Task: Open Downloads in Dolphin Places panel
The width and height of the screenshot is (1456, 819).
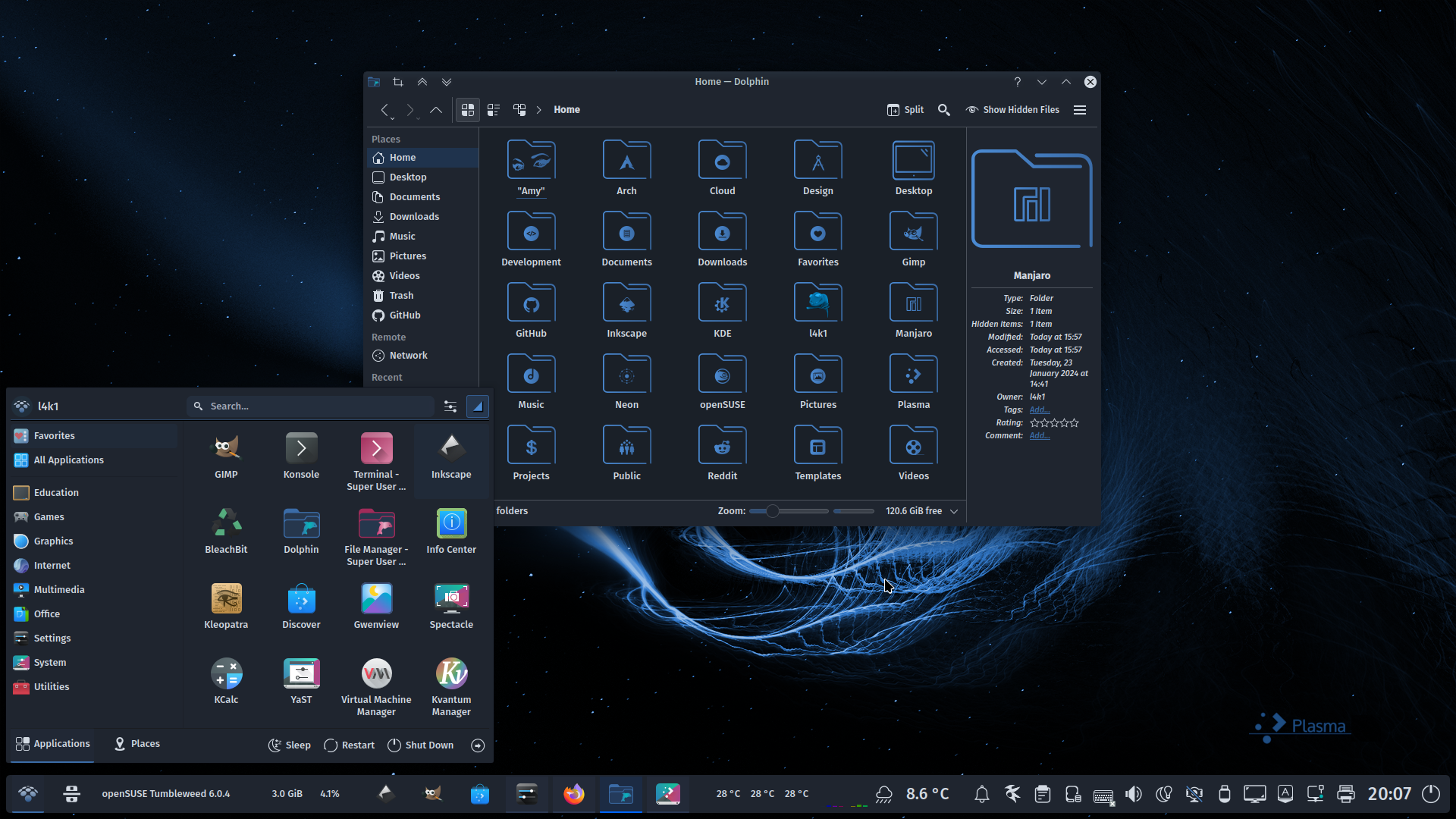Action: click(x=423, y=217)
